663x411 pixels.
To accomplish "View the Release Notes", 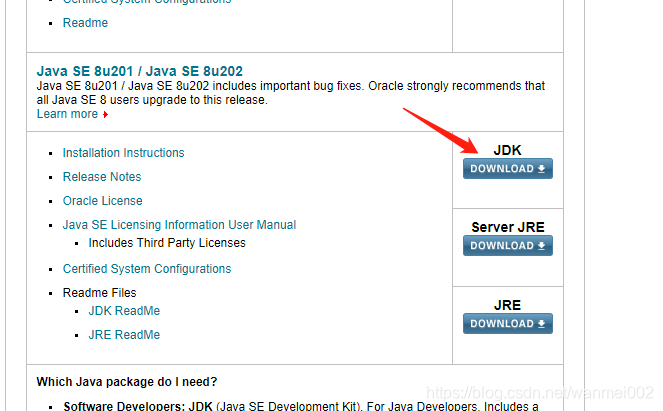I will tap(102, 177).
